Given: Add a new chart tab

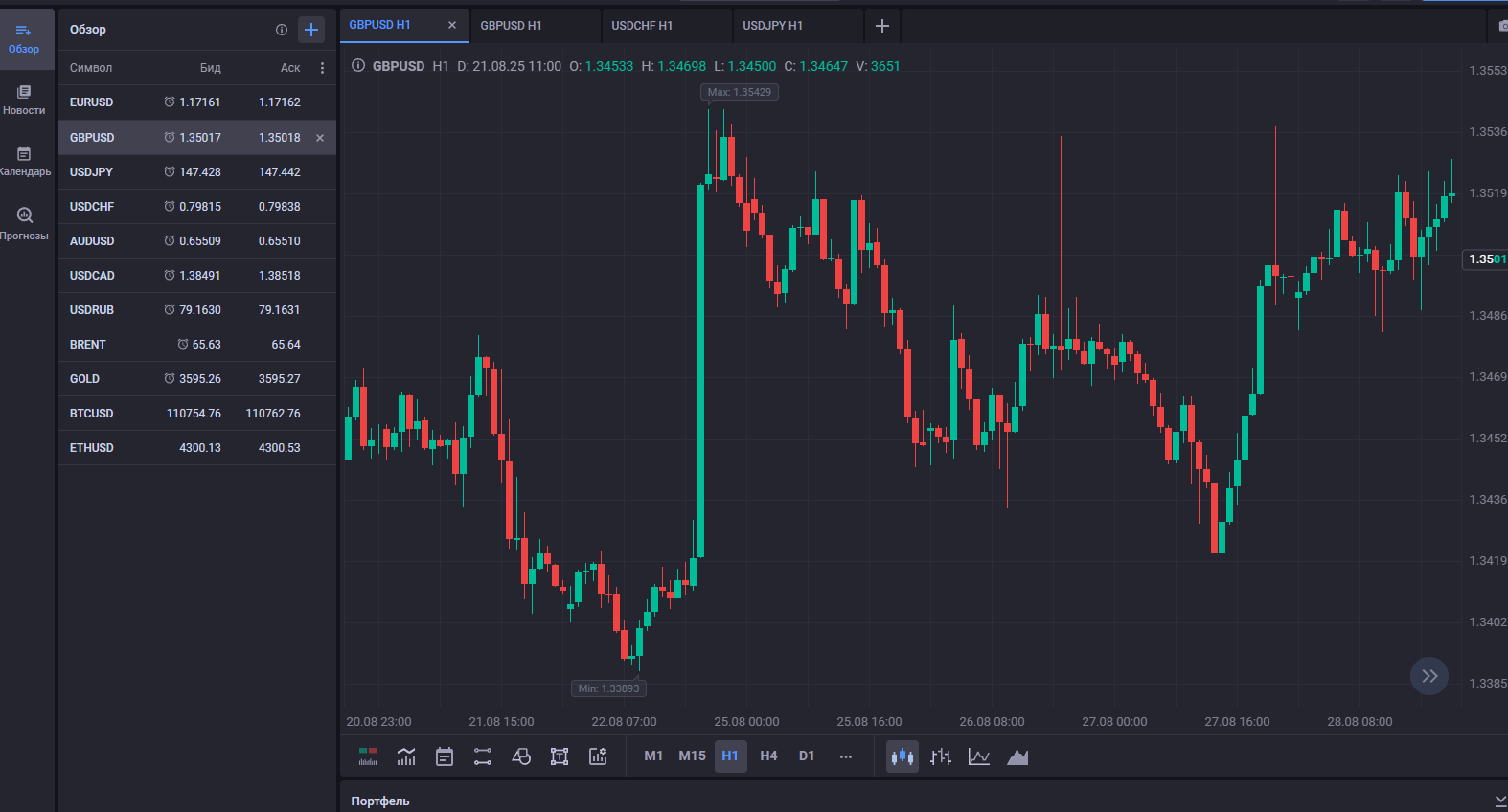Looking at the screenshot, I should (x=882, y=26).
